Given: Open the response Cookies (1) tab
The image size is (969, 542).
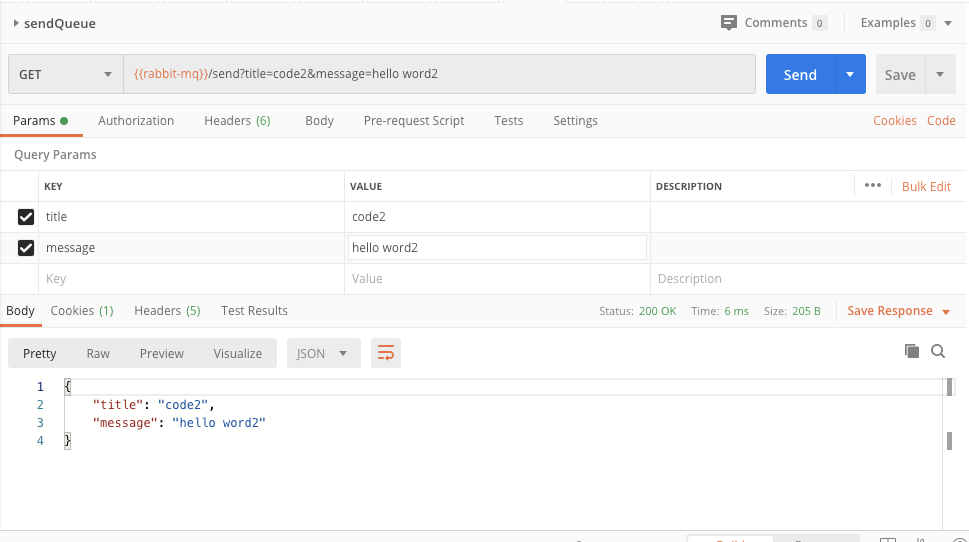Looking at the screenshot, I should 82,311.
